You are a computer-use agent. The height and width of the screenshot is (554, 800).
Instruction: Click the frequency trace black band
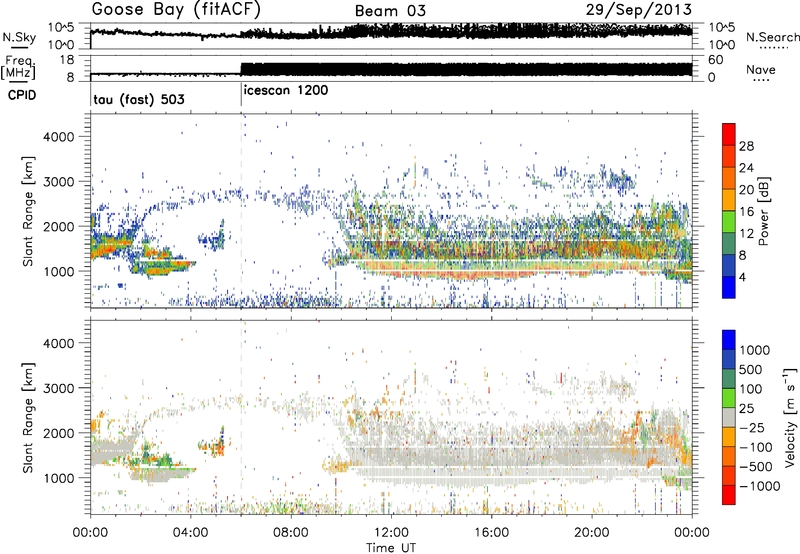coord(466,69)
